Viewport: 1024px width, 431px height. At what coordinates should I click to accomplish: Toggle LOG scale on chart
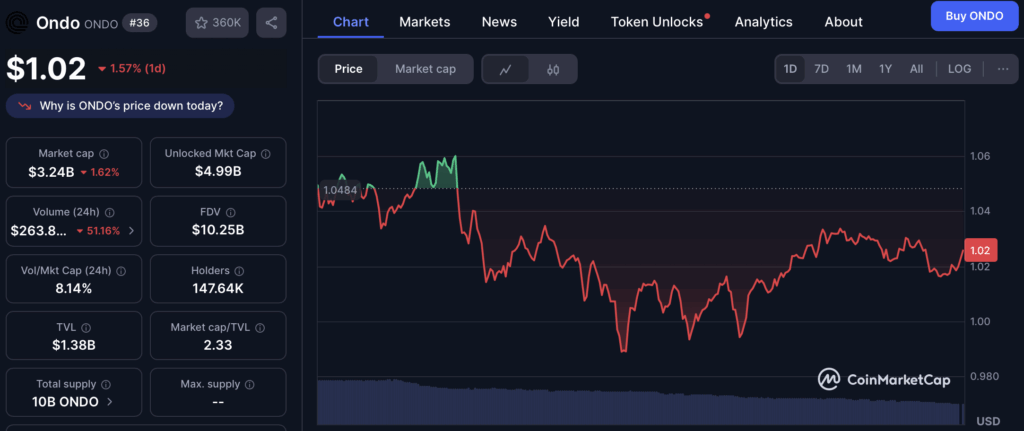959,69
